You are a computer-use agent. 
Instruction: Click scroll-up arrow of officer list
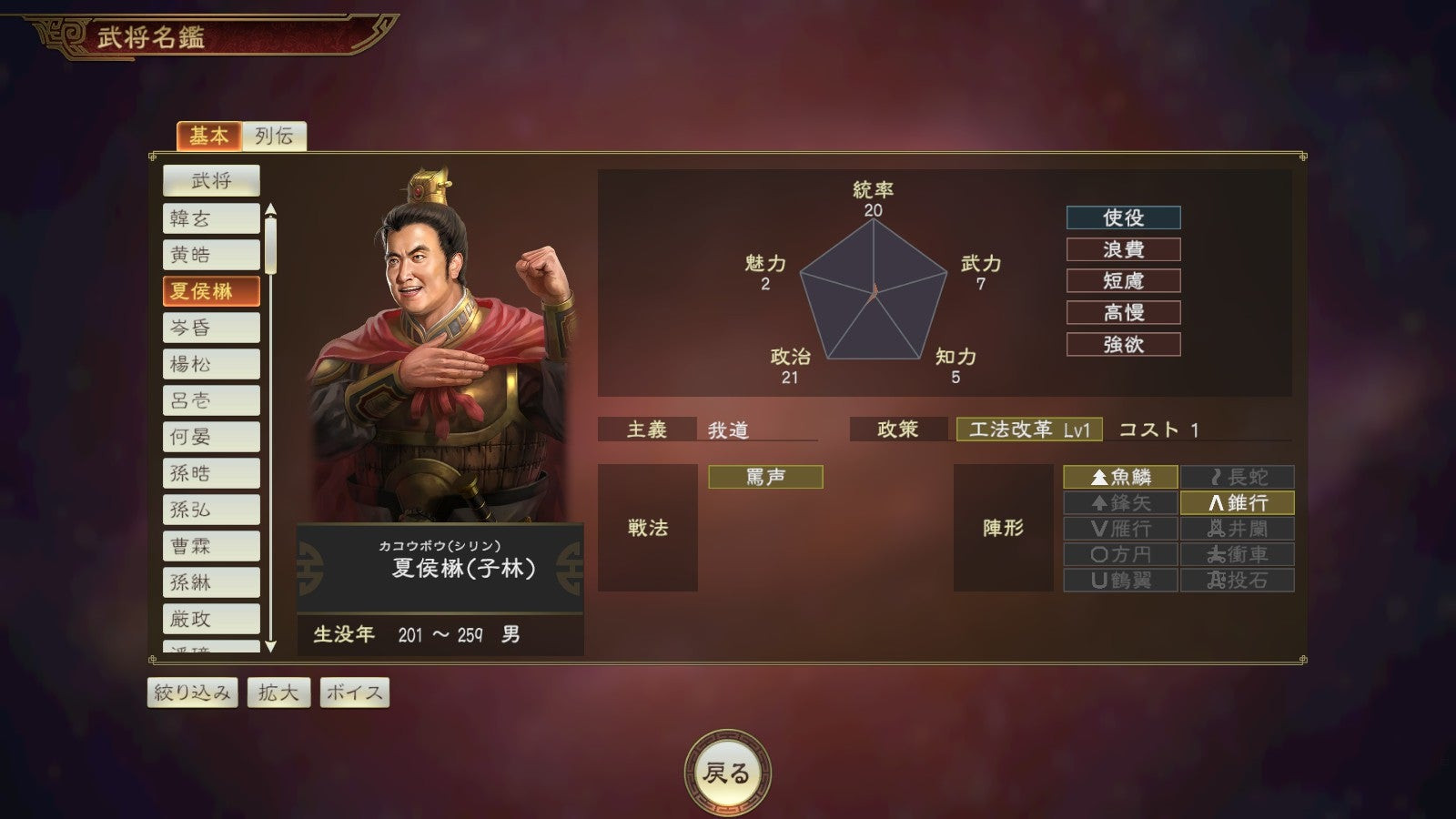tap(270, 210)
